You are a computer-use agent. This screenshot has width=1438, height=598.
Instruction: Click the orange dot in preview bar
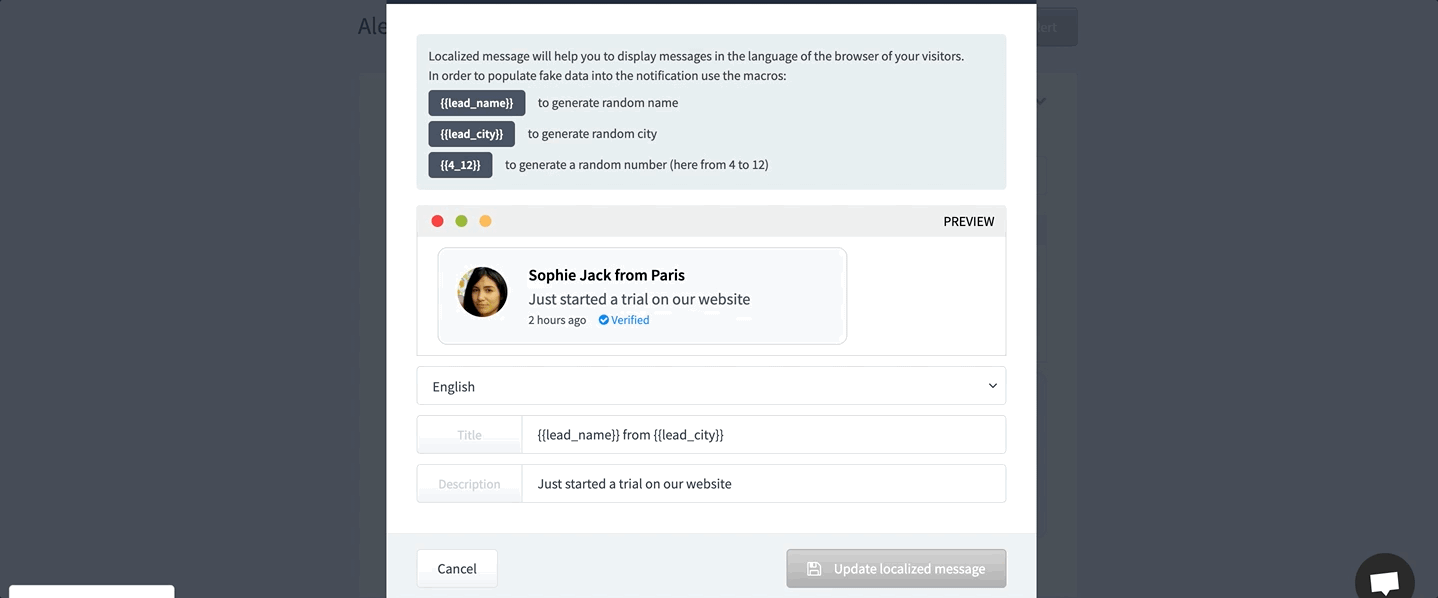(x=485, y=221)
